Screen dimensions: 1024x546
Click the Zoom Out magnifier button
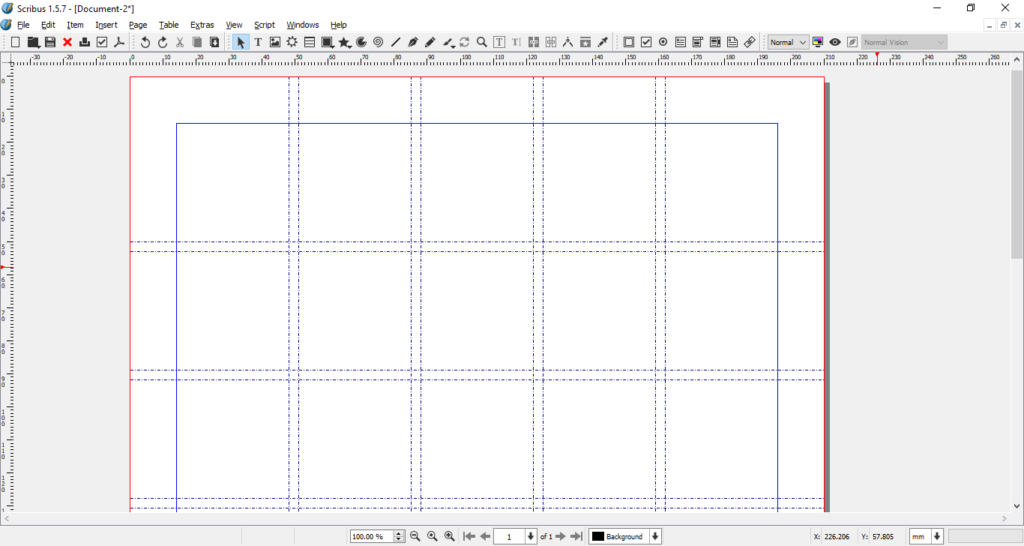pyautogui.click(x=415, y=536)
